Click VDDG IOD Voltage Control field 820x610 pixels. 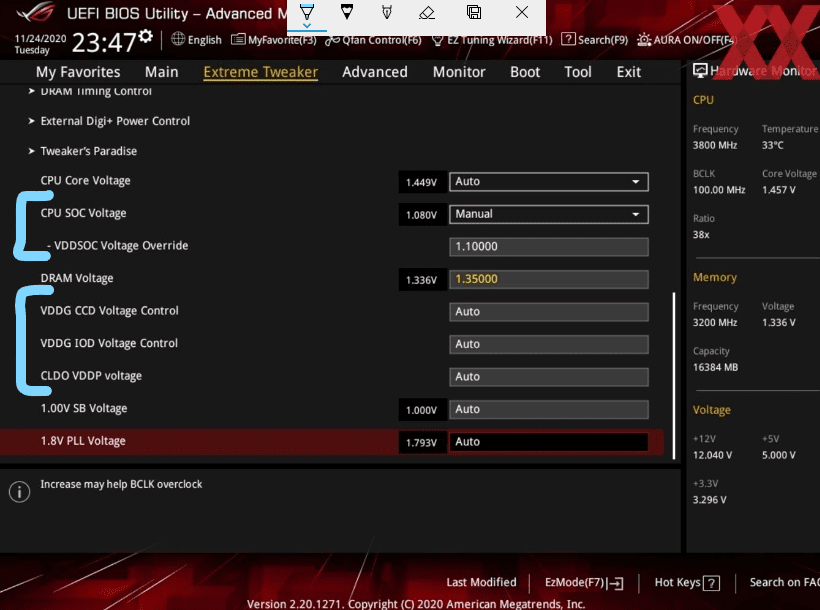549,344
